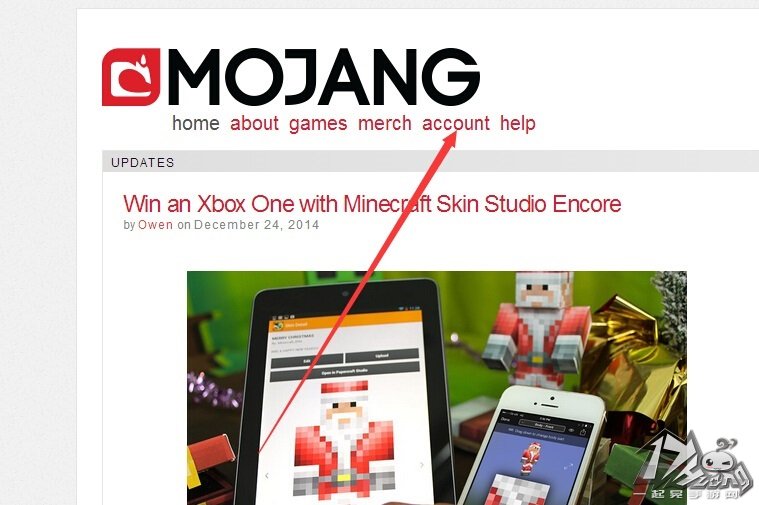Click the right chevron on the tablet screen
Image resolution: width=759 pixels, height=505 pixels.
tap(422, 465)
